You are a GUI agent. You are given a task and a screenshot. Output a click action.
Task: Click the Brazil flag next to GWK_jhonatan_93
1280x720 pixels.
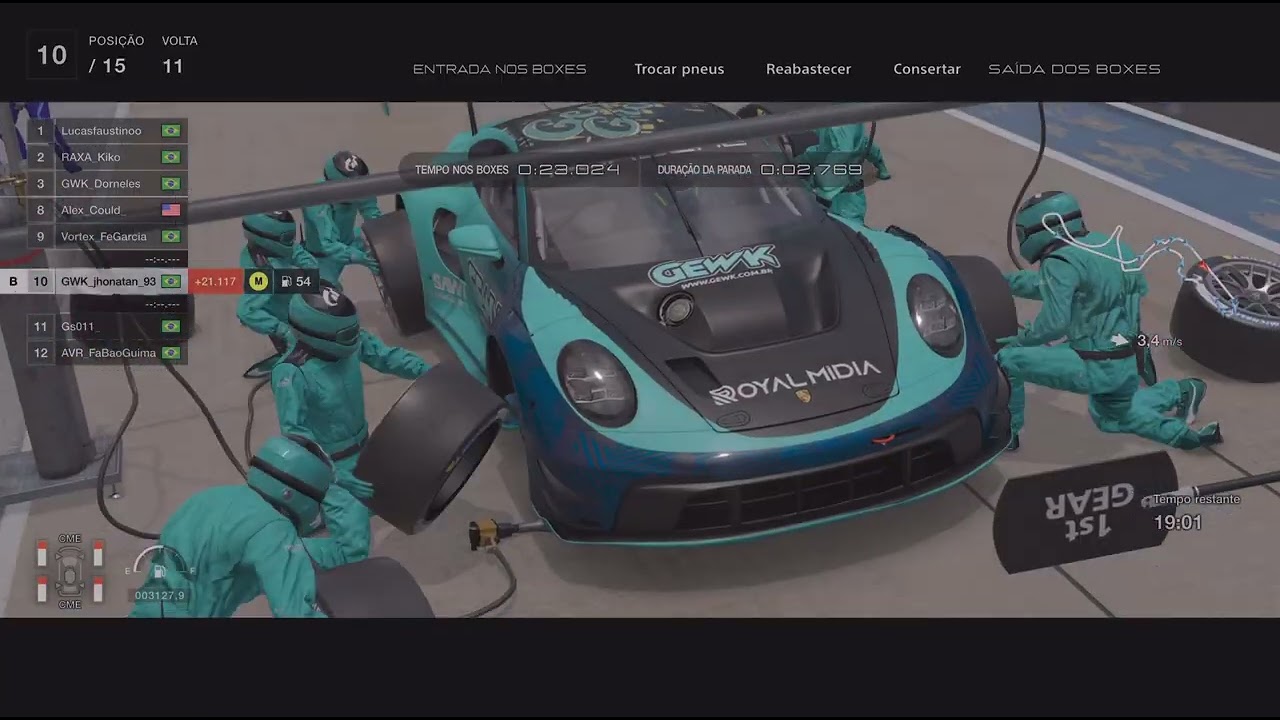tap(171, 282)
